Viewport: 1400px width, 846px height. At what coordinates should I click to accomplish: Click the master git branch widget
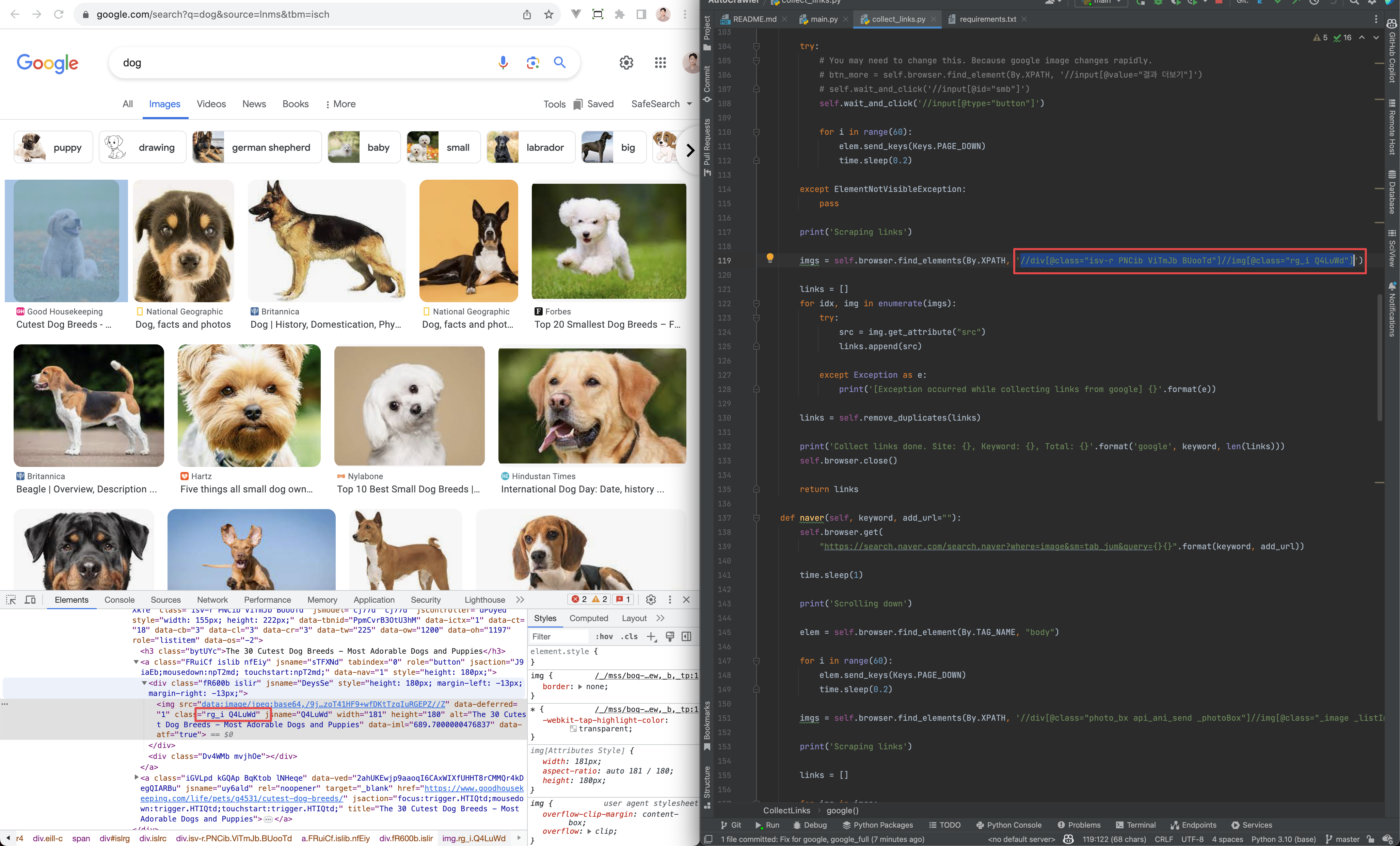(x=1342, y=839)
